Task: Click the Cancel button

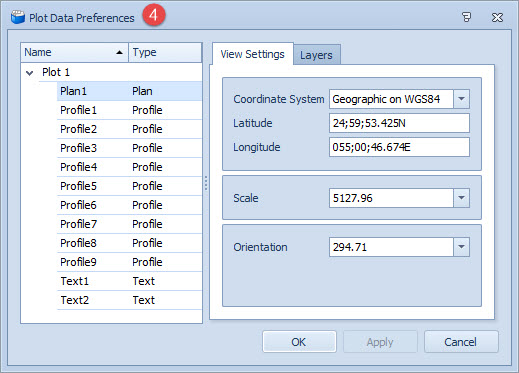Action: pos(461,342)
